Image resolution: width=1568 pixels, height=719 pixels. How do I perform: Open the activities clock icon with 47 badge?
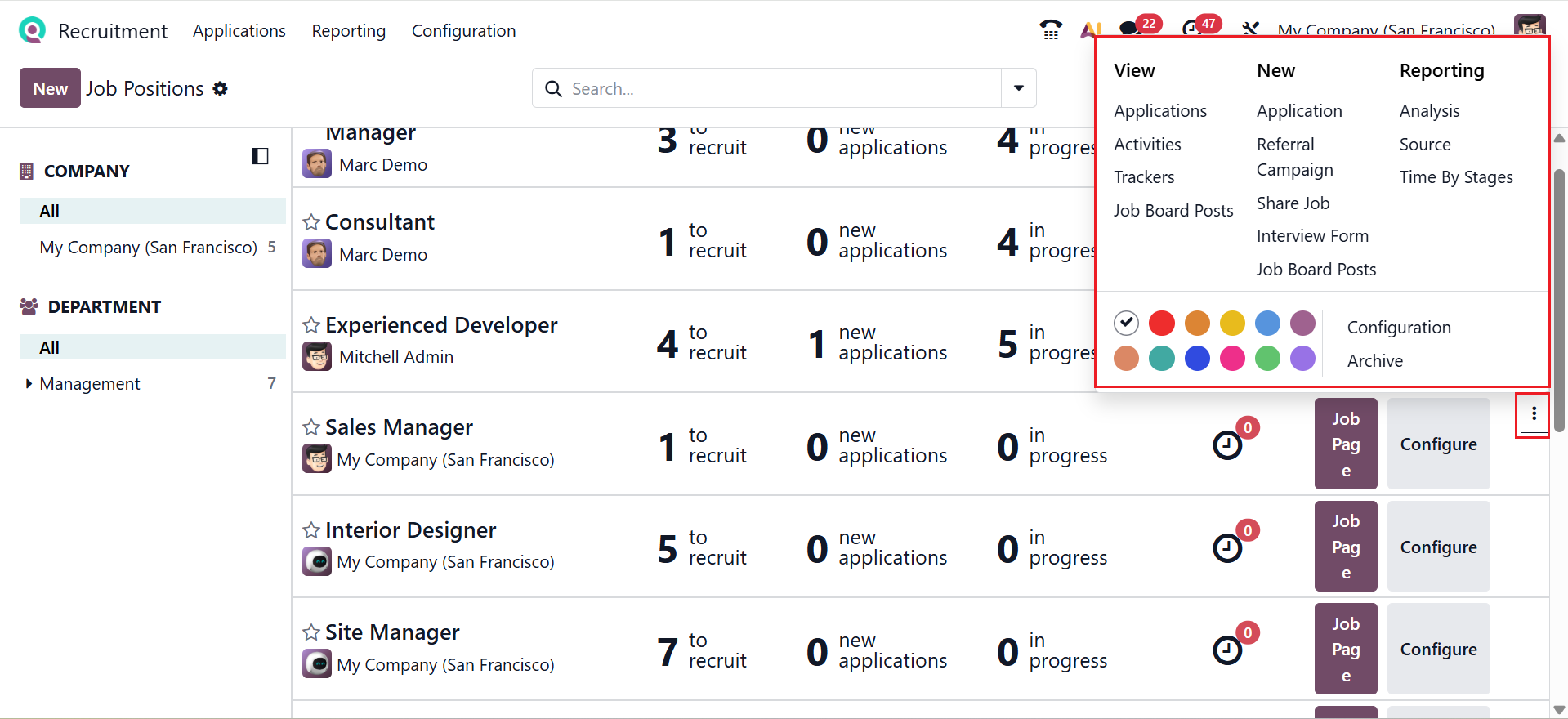(x=1191, y=29)
